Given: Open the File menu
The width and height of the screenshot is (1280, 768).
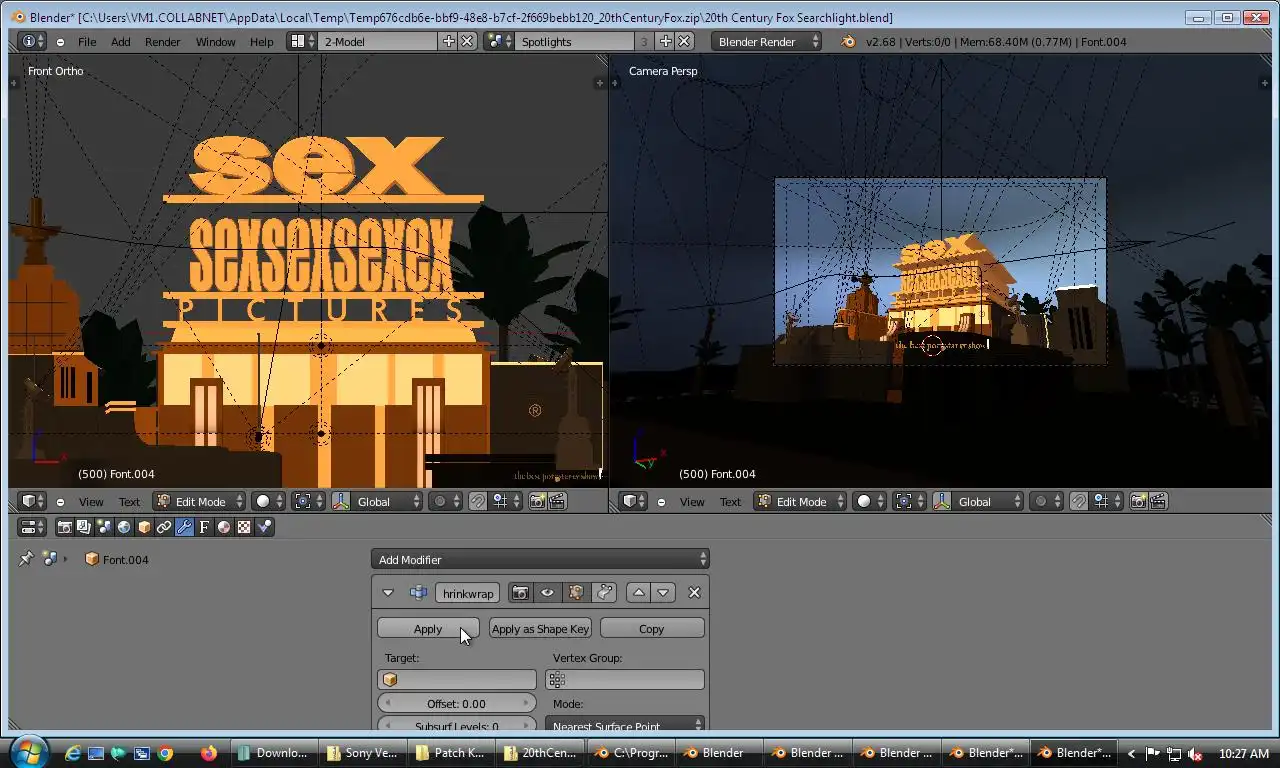Looking at the screenshot, I should [87, 41].
